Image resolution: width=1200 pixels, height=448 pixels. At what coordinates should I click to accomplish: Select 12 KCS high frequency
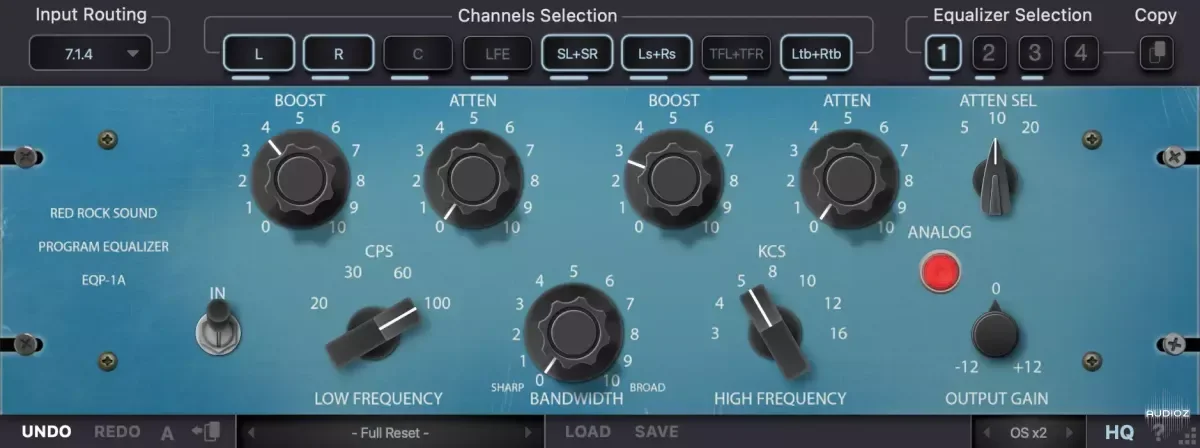coord(833,303)
